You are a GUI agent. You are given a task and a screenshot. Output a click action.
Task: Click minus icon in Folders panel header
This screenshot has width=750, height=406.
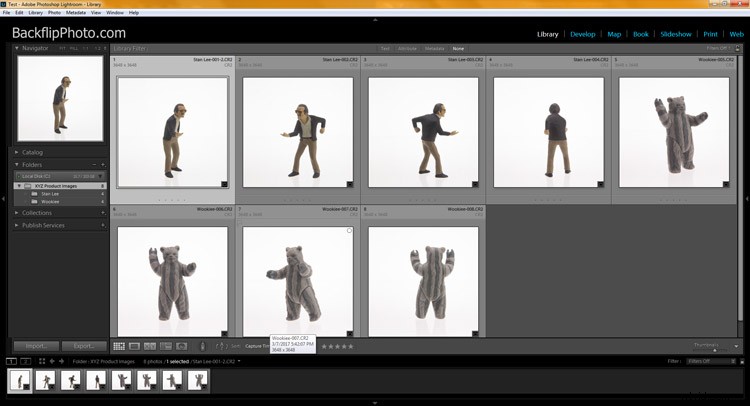click(94, 165)
